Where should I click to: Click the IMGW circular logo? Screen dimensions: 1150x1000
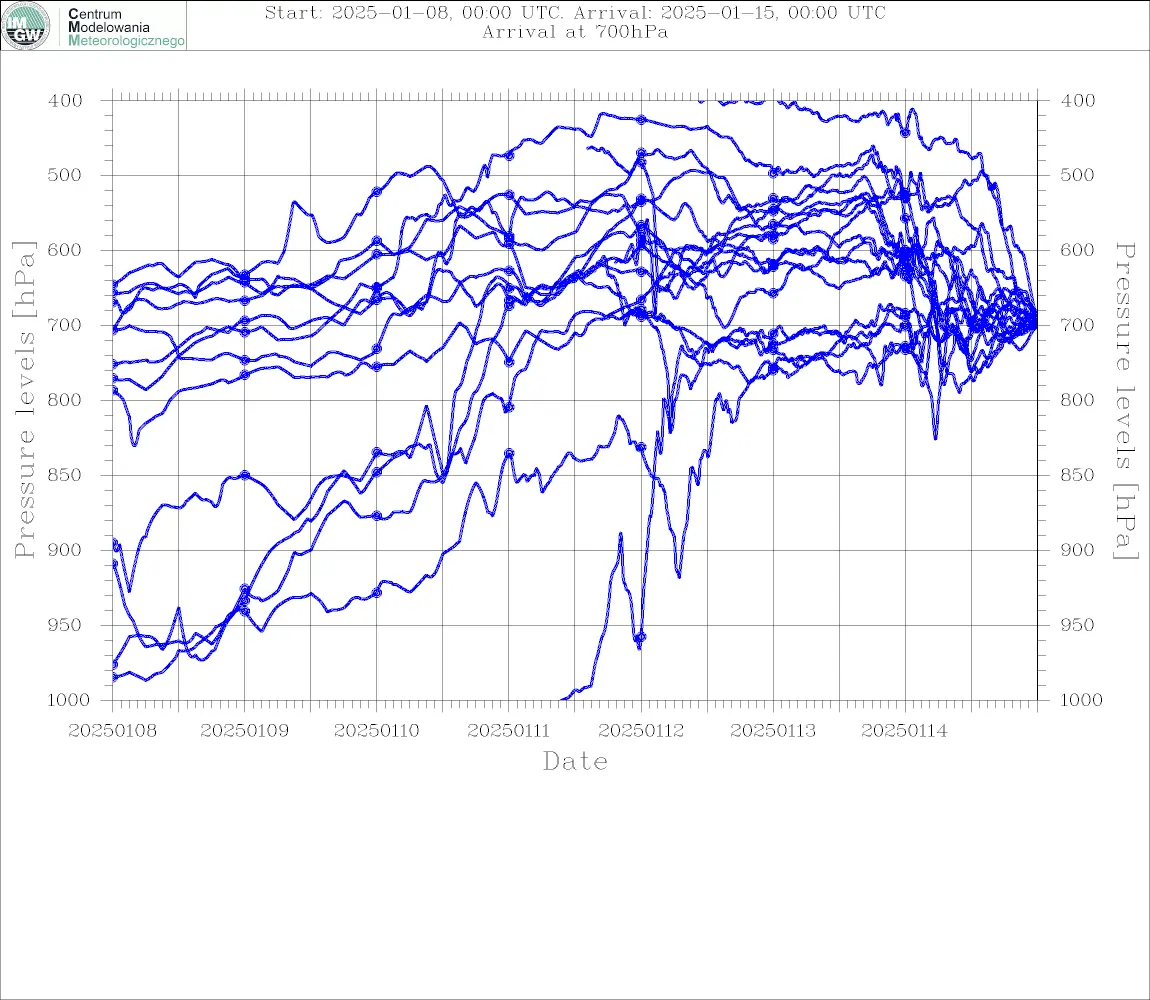tap(26, 26)
